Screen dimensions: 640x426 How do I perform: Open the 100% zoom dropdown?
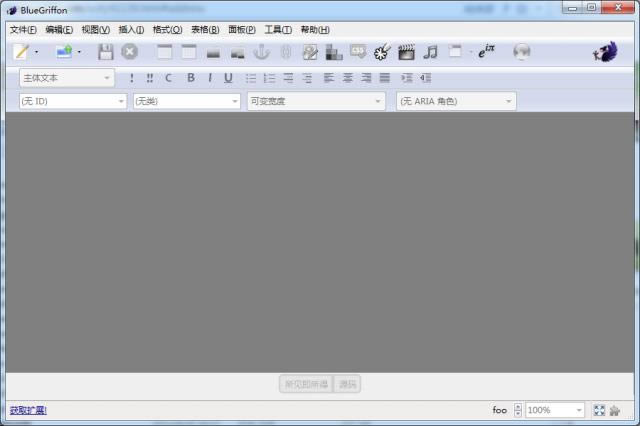(555, 410)
